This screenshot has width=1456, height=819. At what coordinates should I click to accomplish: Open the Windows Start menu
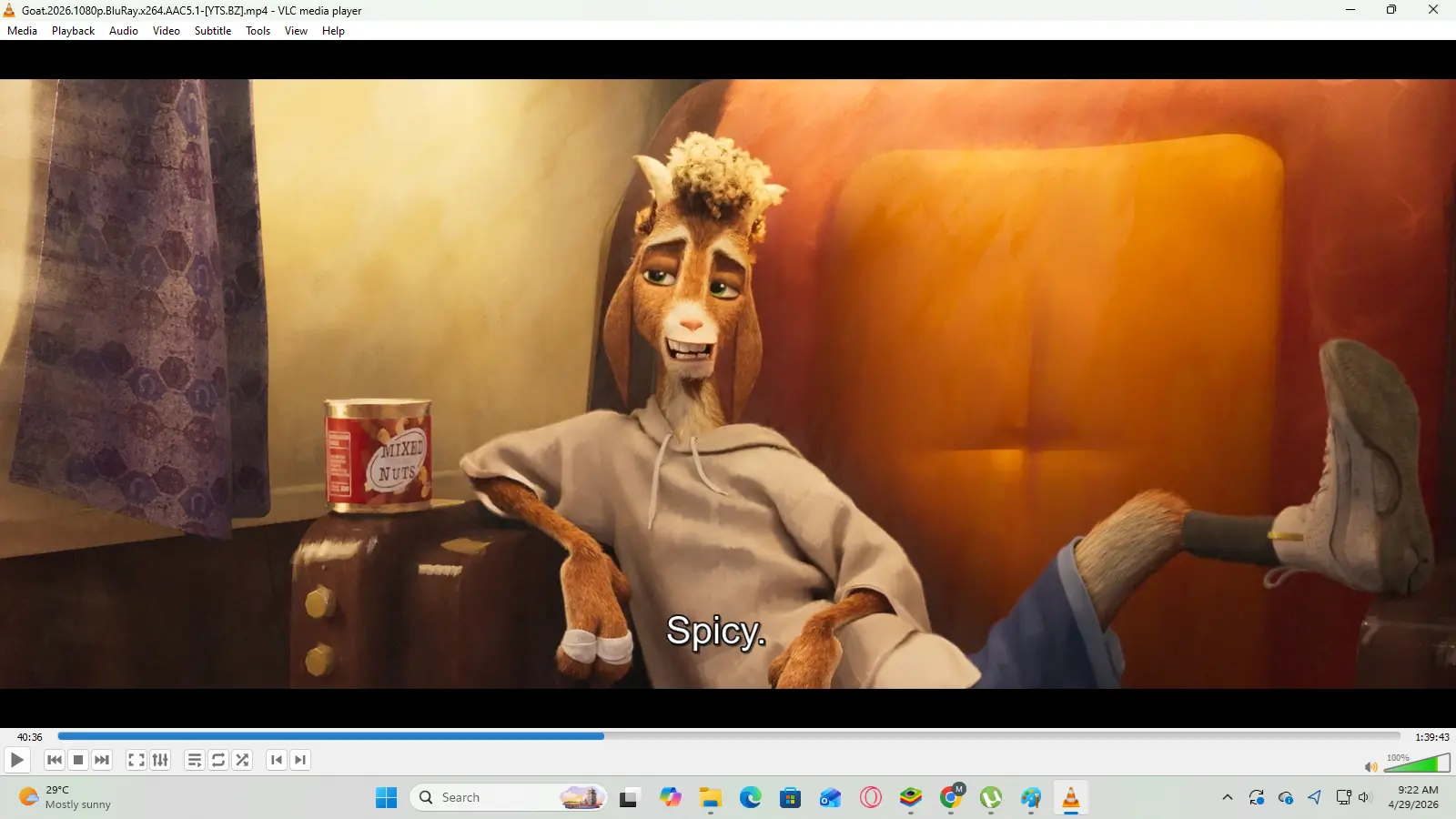pos(386,798)
